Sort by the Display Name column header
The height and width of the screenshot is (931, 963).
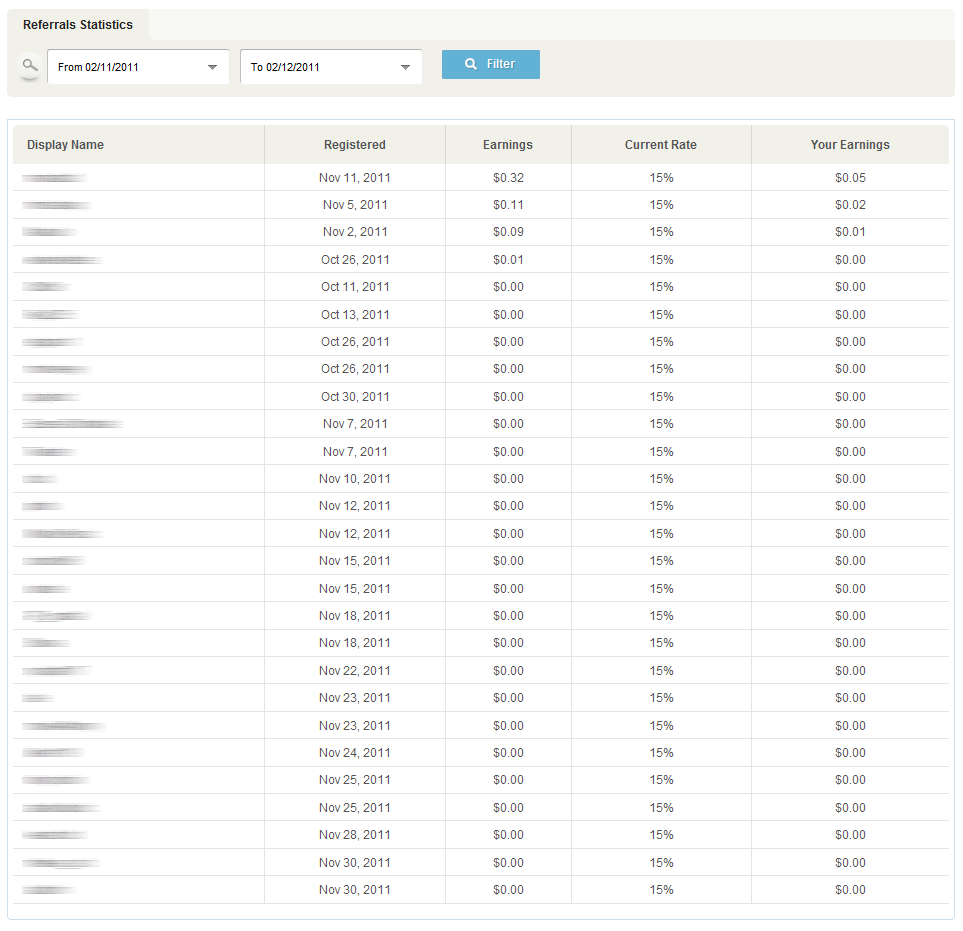click(65, 145)
